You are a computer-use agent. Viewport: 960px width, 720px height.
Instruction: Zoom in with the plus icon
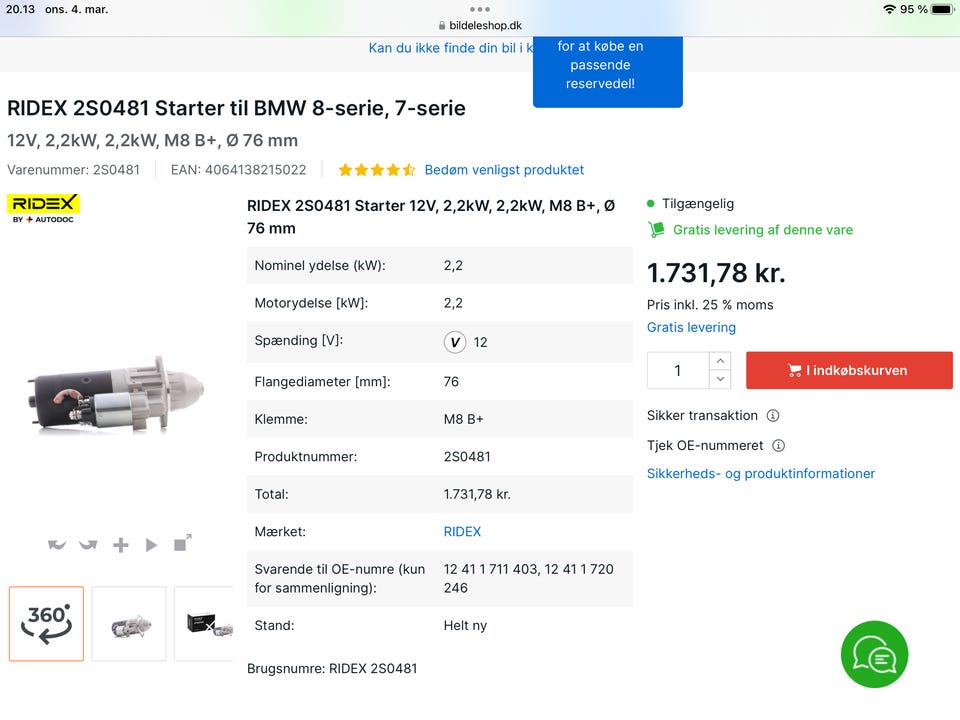click(120, 545)
